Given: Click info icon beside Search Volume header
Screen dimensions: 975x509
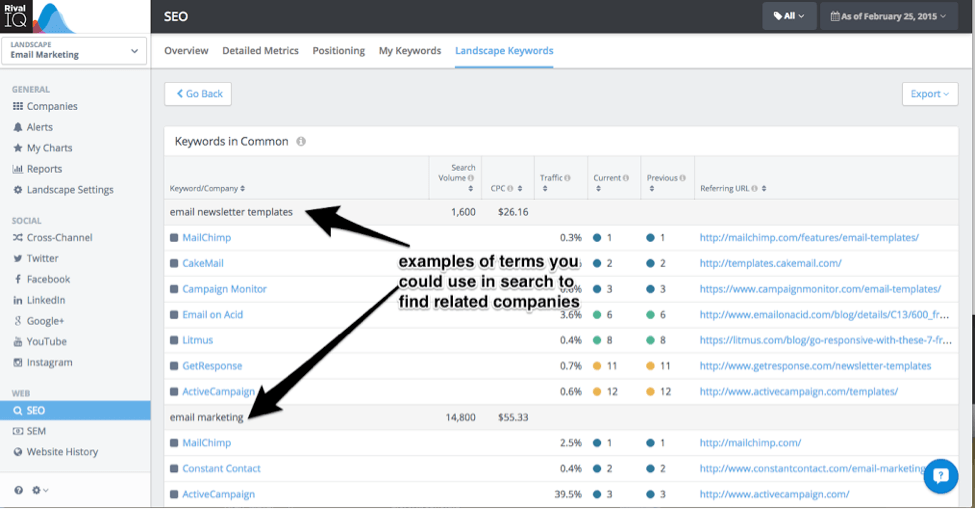Looking at the screenshot, I should tap(471, 178).
